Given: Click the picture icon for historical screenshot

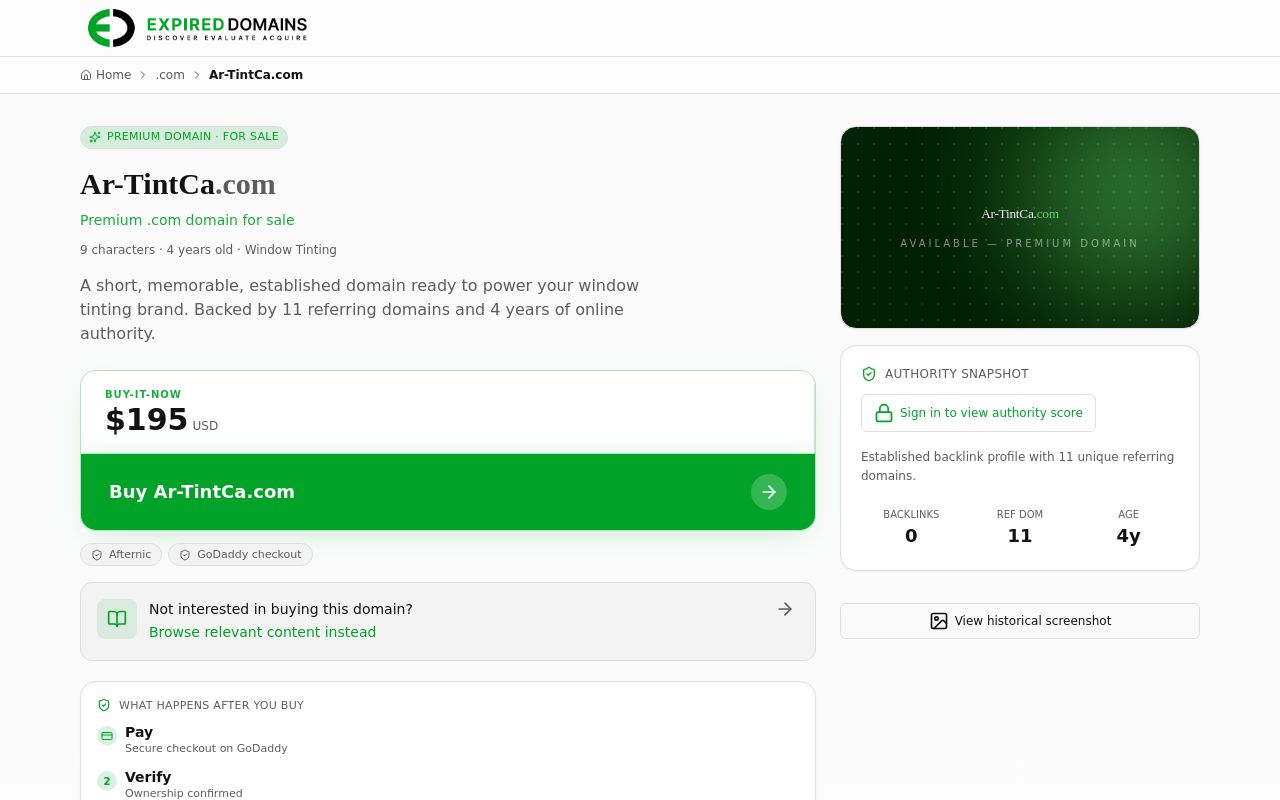Looking at the screenshot, I should coord(938,621).
